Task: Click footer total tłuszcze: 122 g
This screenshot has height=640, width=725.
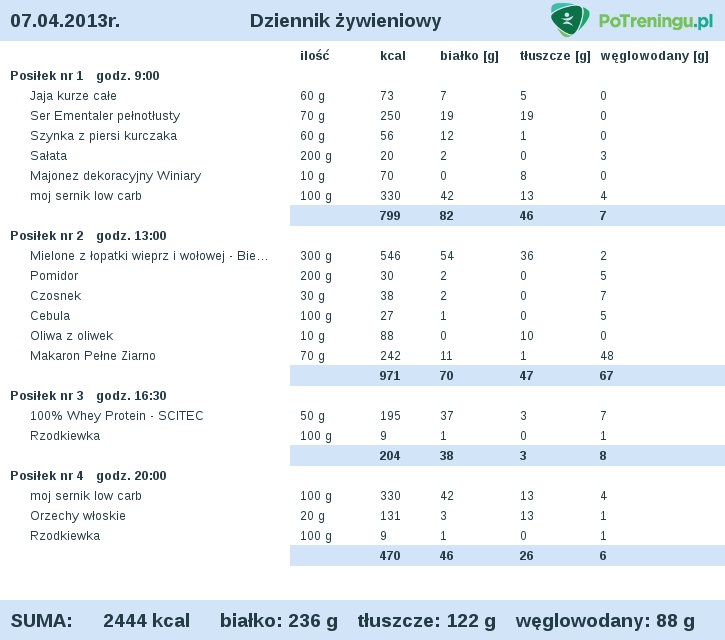Action: click(x=426, y=622)
